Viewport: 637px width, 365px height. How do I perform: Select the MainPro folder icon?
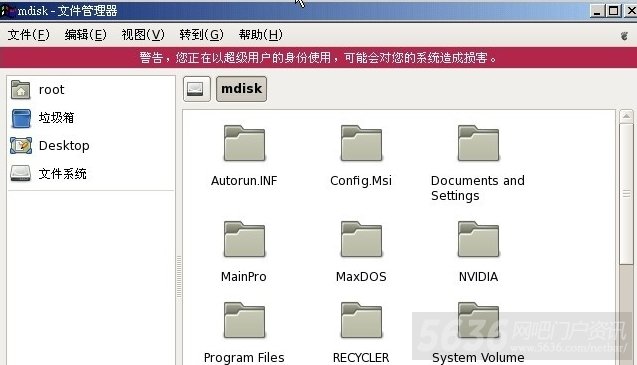244,239
